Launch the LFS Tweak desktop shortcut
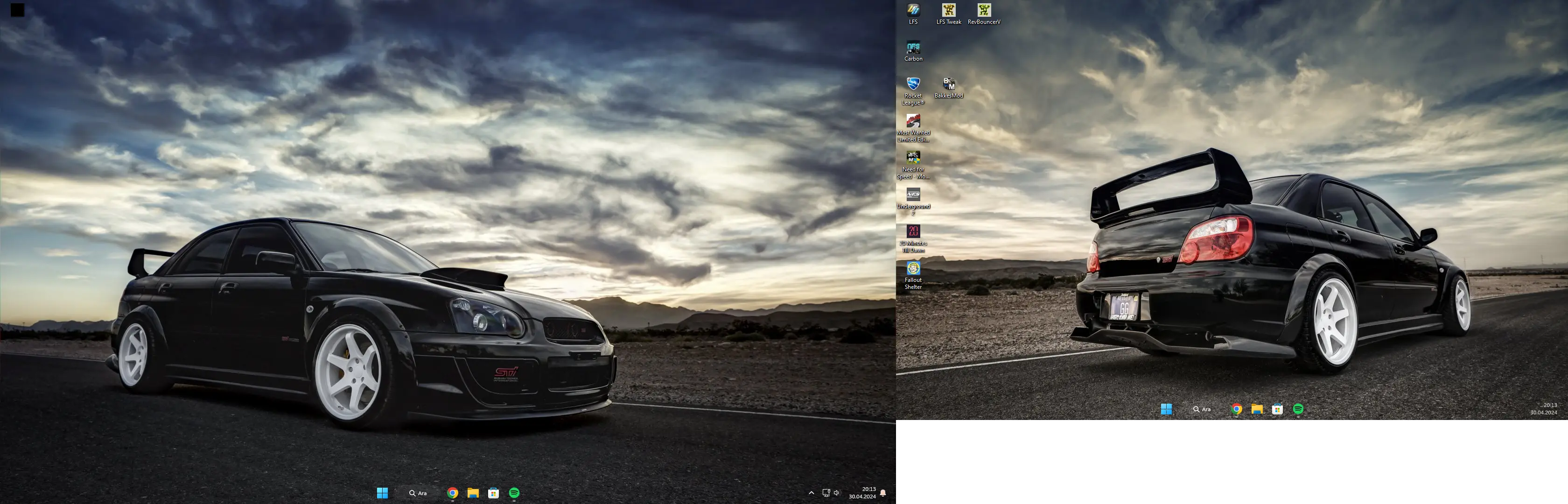 tap(948, 14)
